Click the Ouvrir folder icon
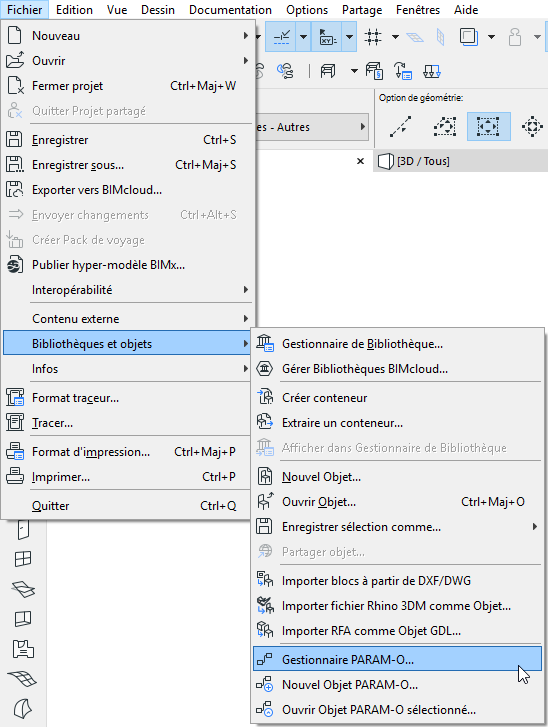 pyautogui.click(x=15, y=60)
